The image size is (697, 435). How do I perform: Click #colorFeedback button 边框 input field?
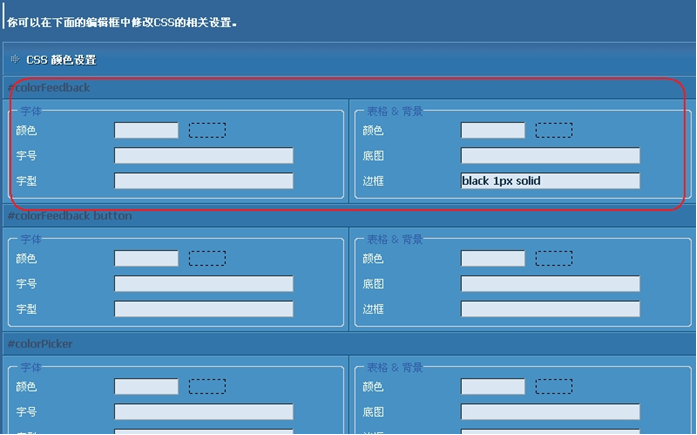pyautogui.click(x=550, y=309)
